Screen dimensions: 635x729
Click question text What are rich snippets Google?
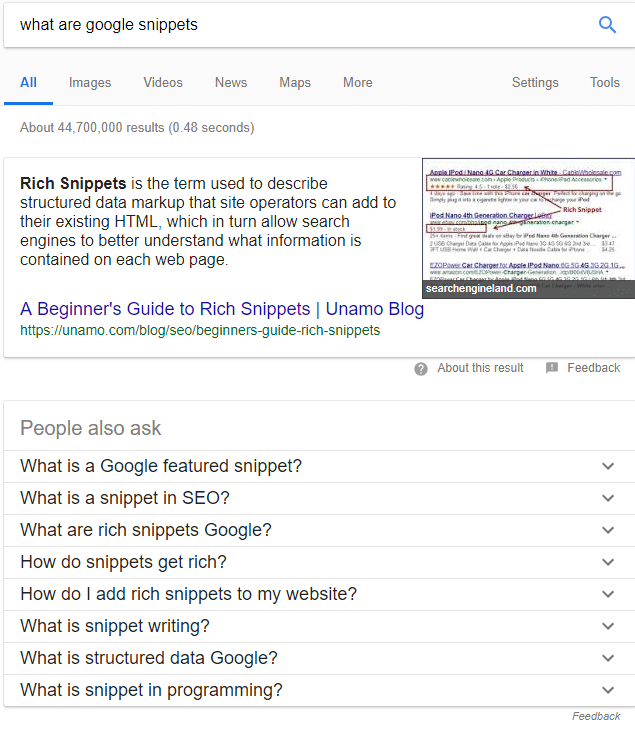pos(146,530)
